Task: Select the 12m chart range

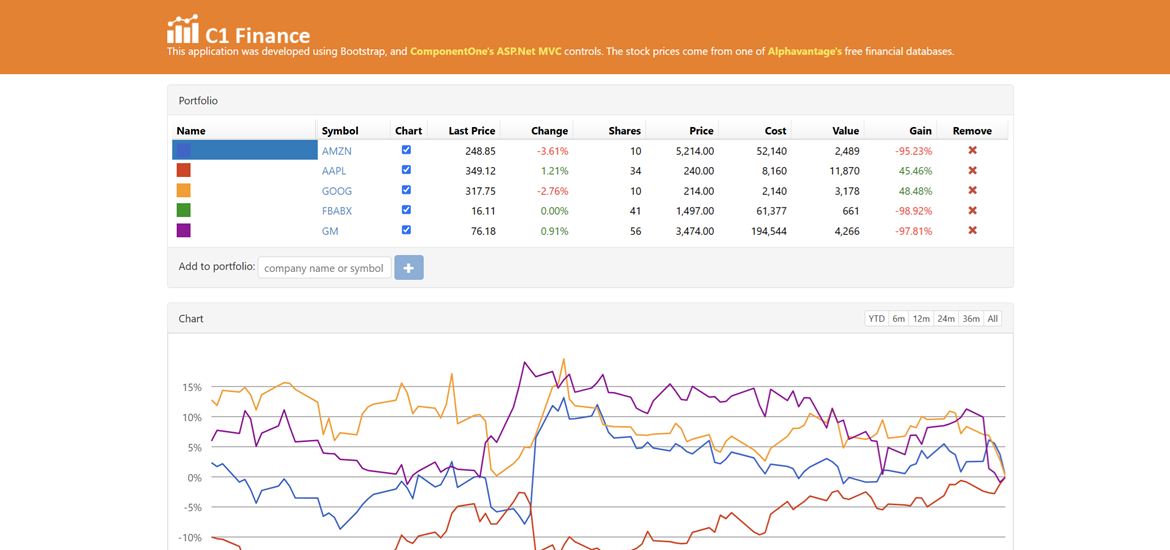Action: tap(922, 319)
